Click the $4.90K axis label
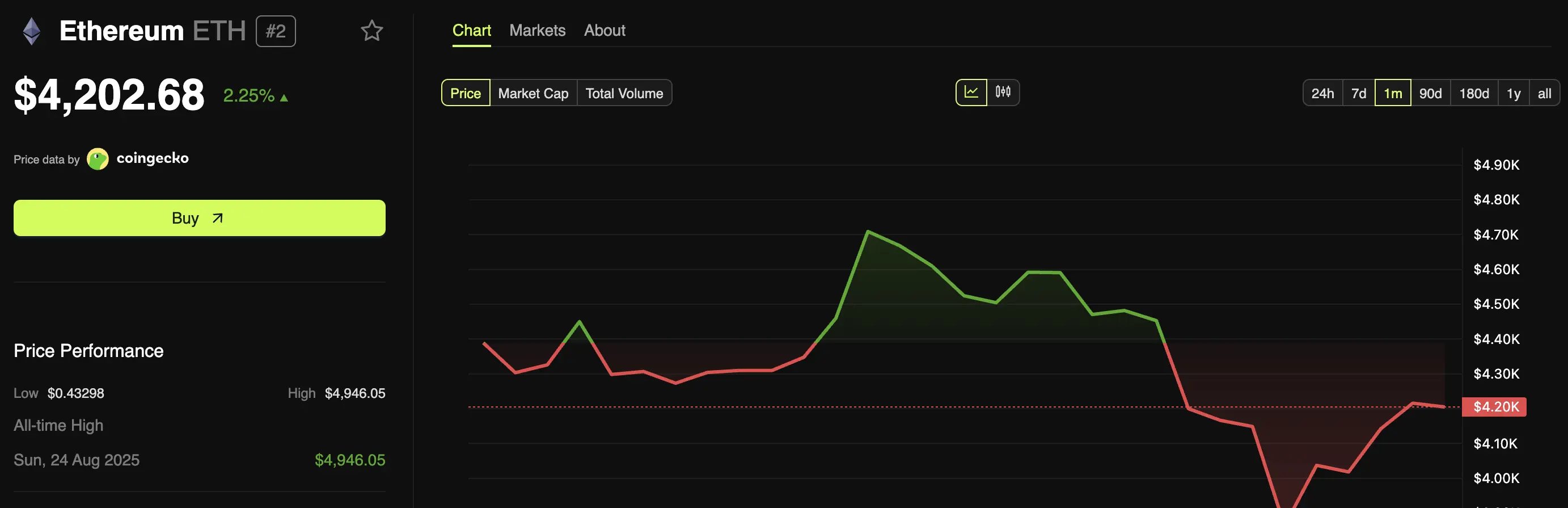 [x=1496, y=165]
